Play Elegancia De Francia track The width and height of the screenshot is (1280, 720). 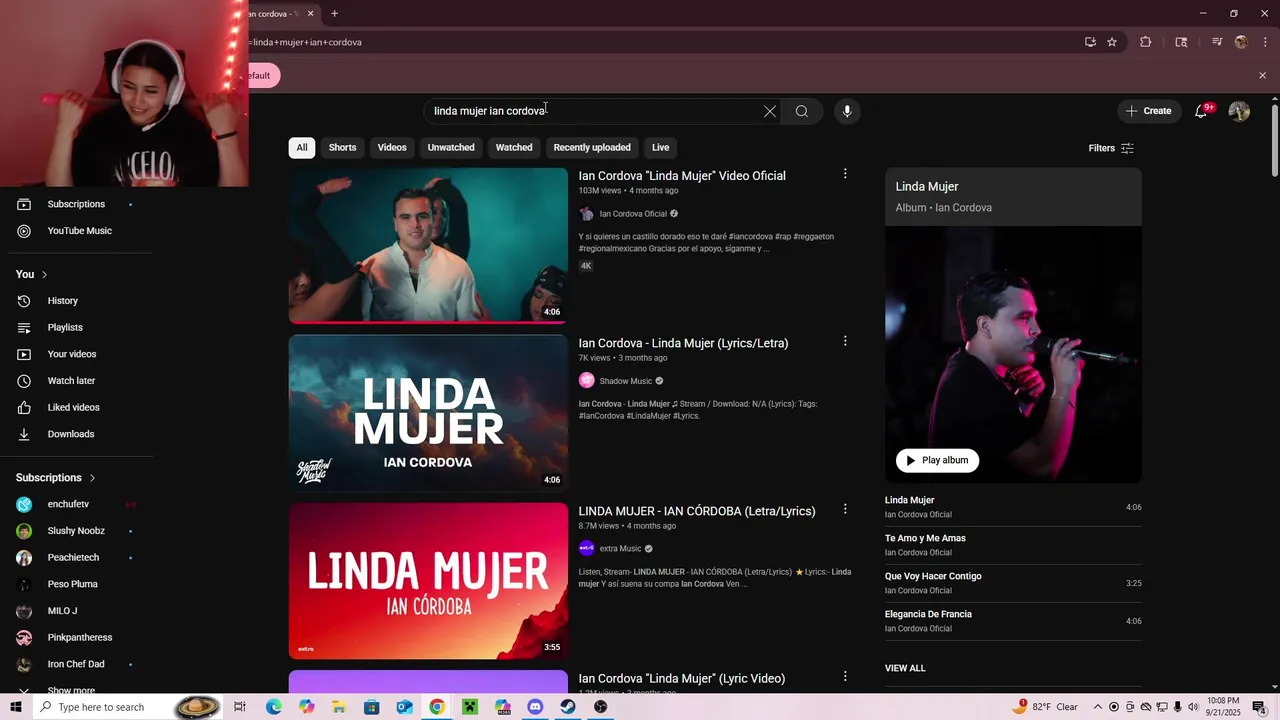(1013, 621)
